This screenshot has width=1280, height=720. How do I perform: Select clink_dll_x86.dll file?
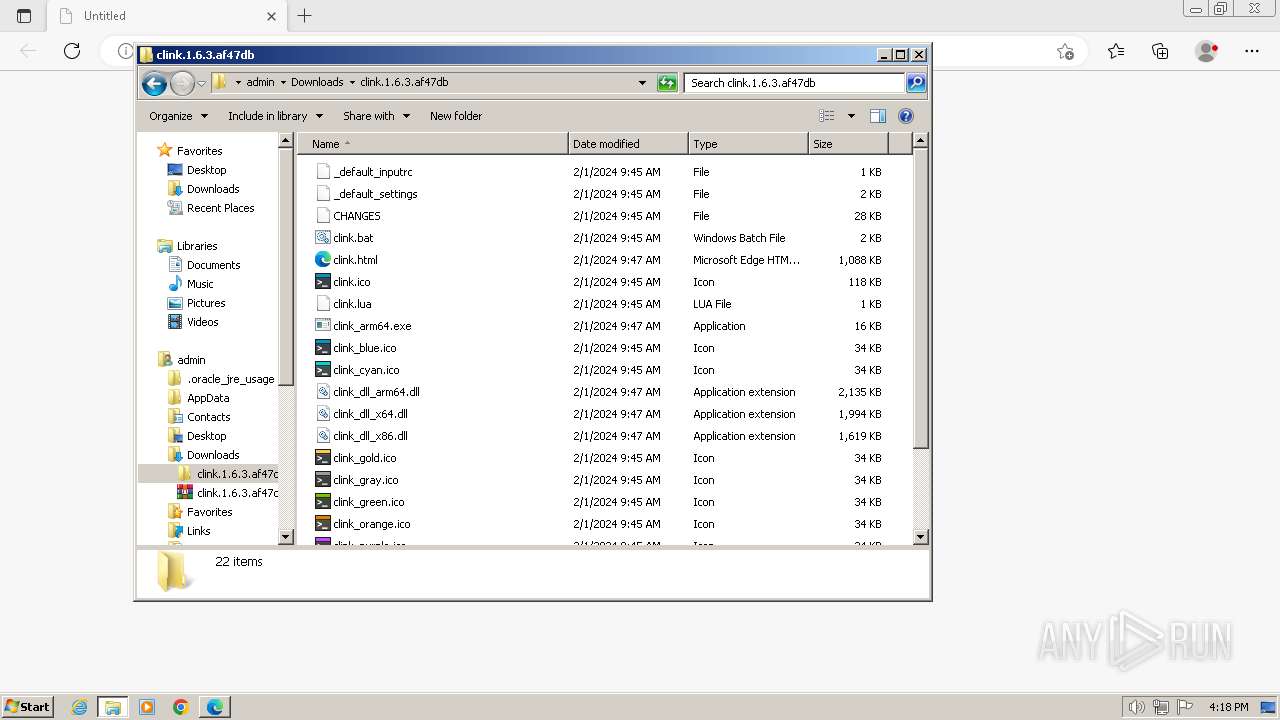pyautogui.click(x=370, y=436)
